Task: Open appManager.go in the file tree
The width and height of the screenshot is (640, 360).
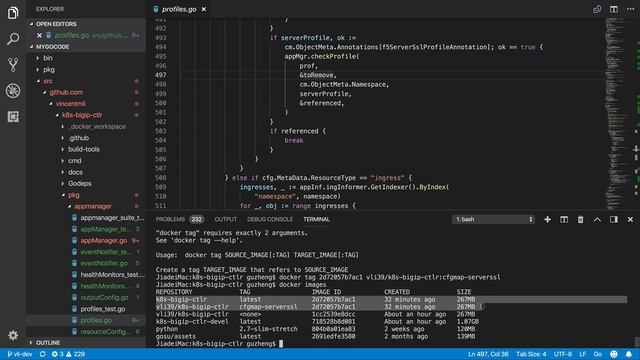Action: point(104,241)
